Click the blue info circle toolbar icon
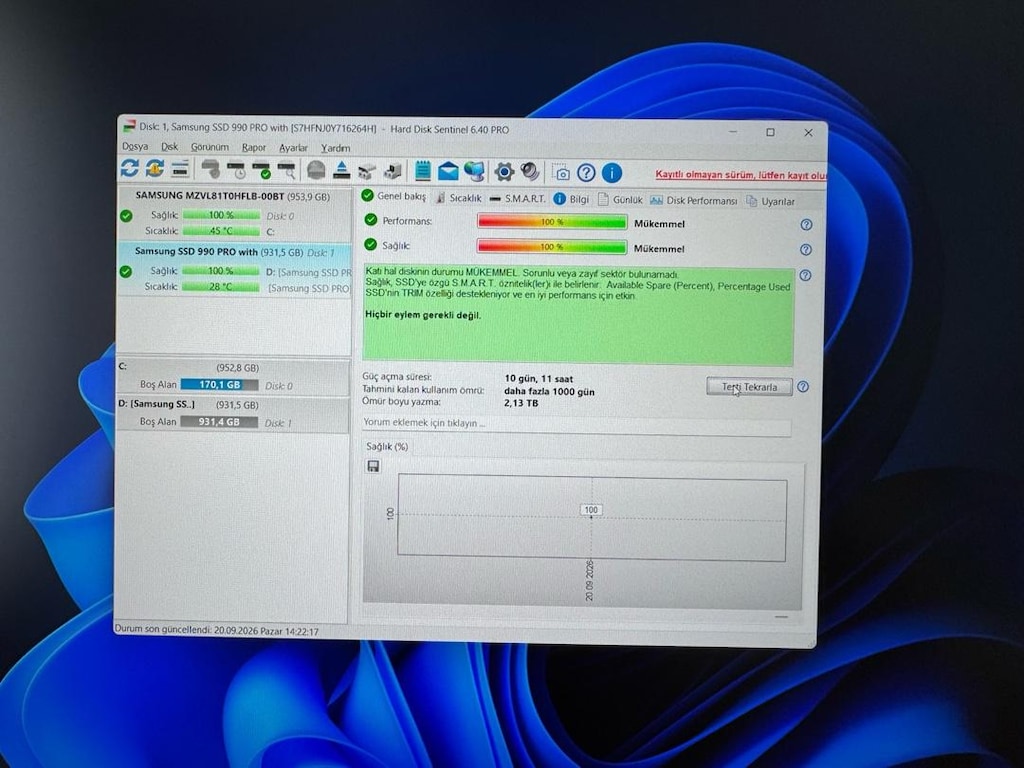 [x=612, y=173]
